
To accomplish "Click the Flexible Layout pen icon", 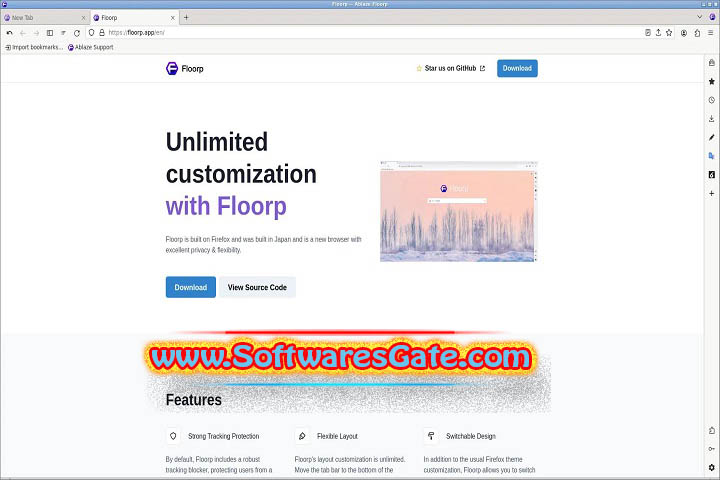I will click(x=302, y=436).
